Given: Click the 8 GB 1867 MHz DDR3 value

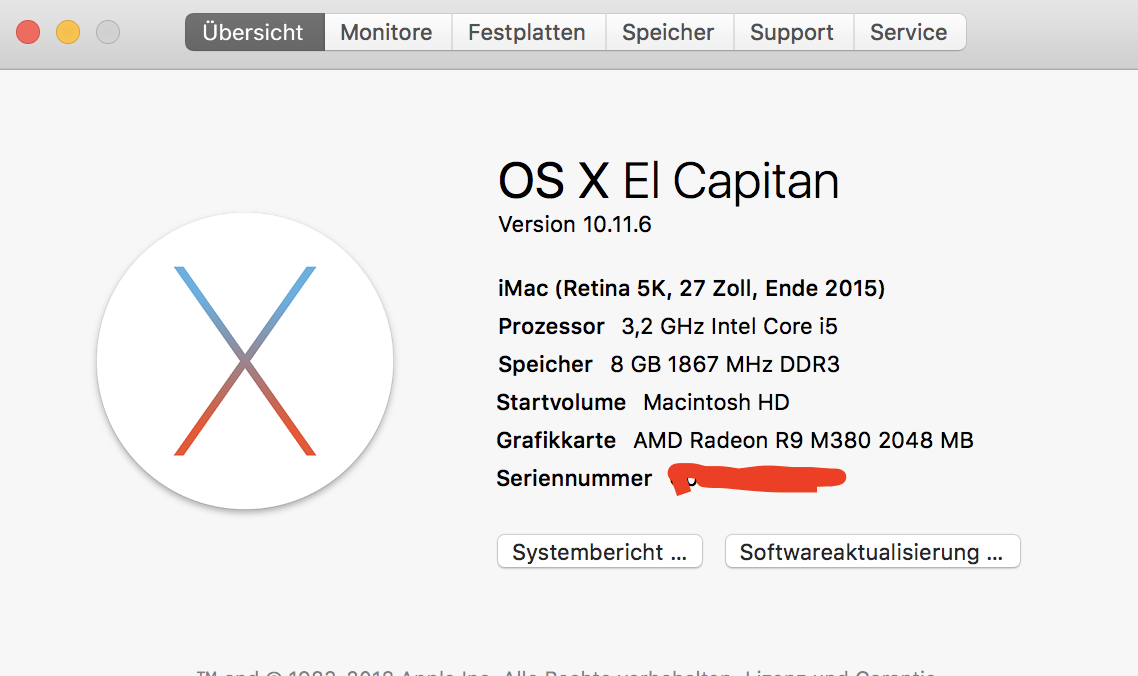Looking at the screenshot, I should pyautogui.click(x=725, y=365).
